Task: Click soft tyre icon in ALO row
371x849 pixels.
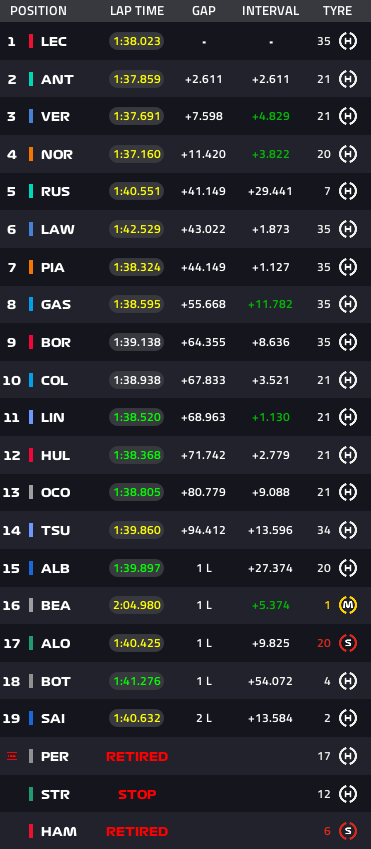Action: click(348, 643)
